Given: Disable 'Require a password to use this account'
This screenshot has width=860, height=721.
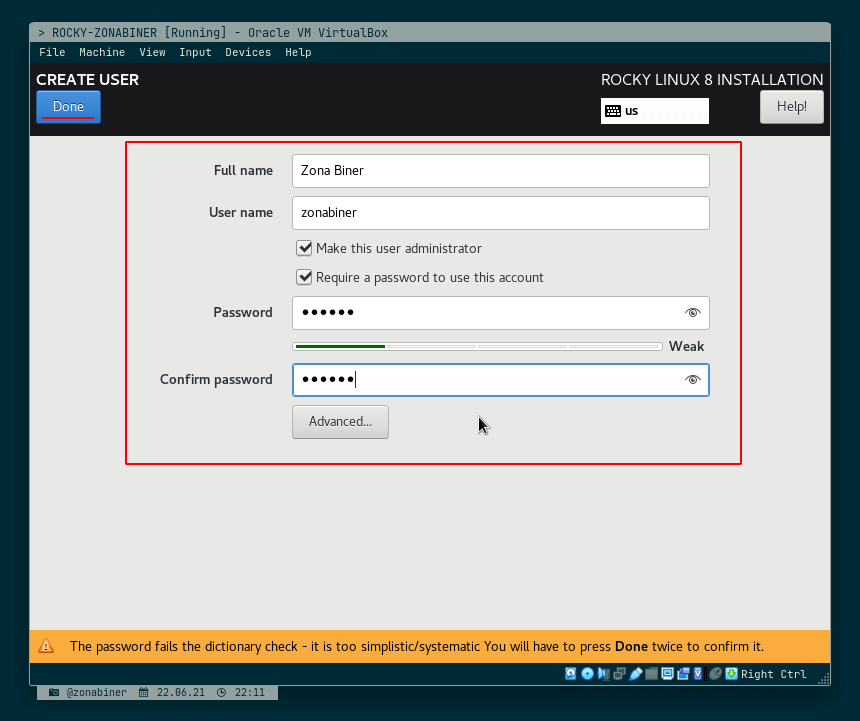Looking at the screenshot, I should coord(304,278).
